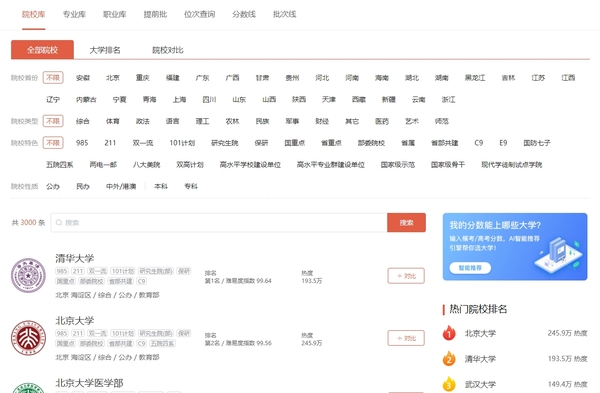The width and height of the screenshot is (600, 393).
Task: Filter by 专科 level
Action: click(191, 186)
